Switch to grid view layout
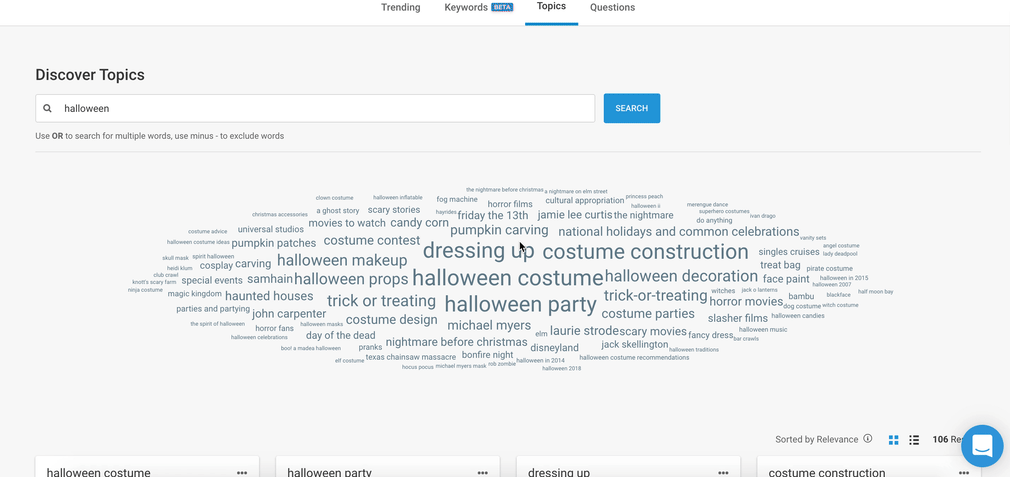 point(894,440)
